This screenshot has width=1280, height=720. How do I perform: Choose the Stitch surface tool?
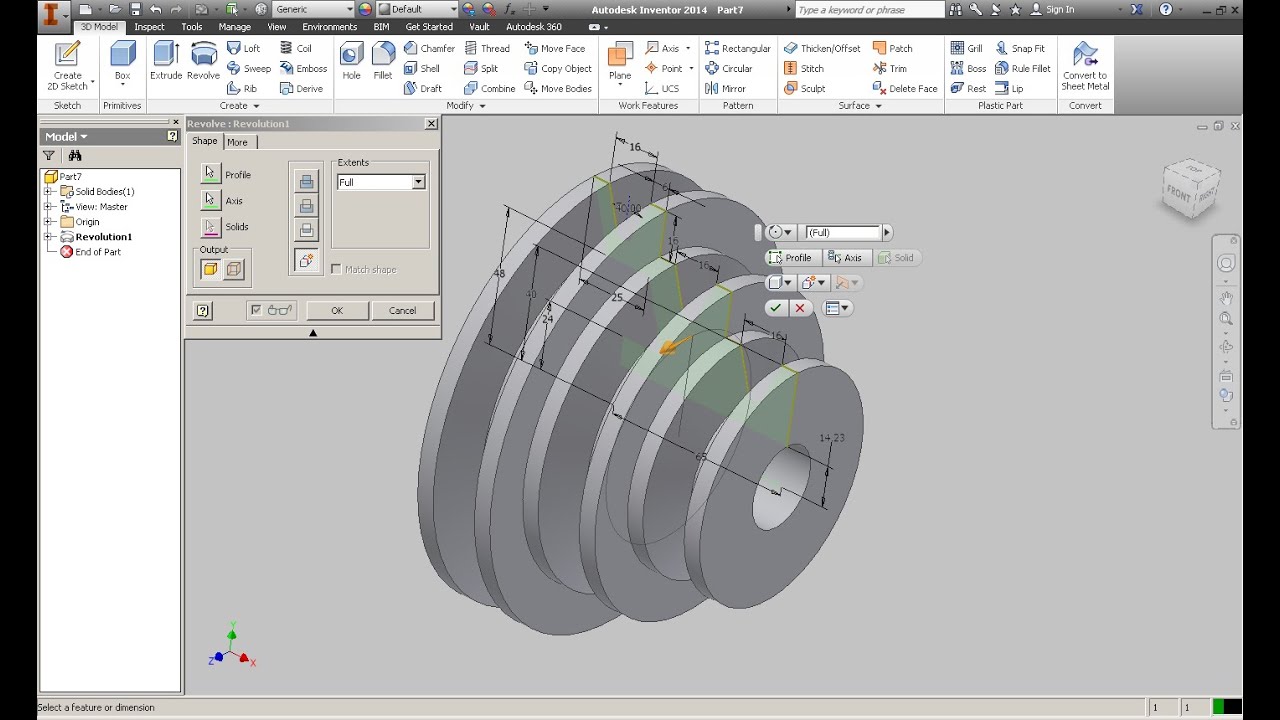pyautogui.click(x=804, y=68)
